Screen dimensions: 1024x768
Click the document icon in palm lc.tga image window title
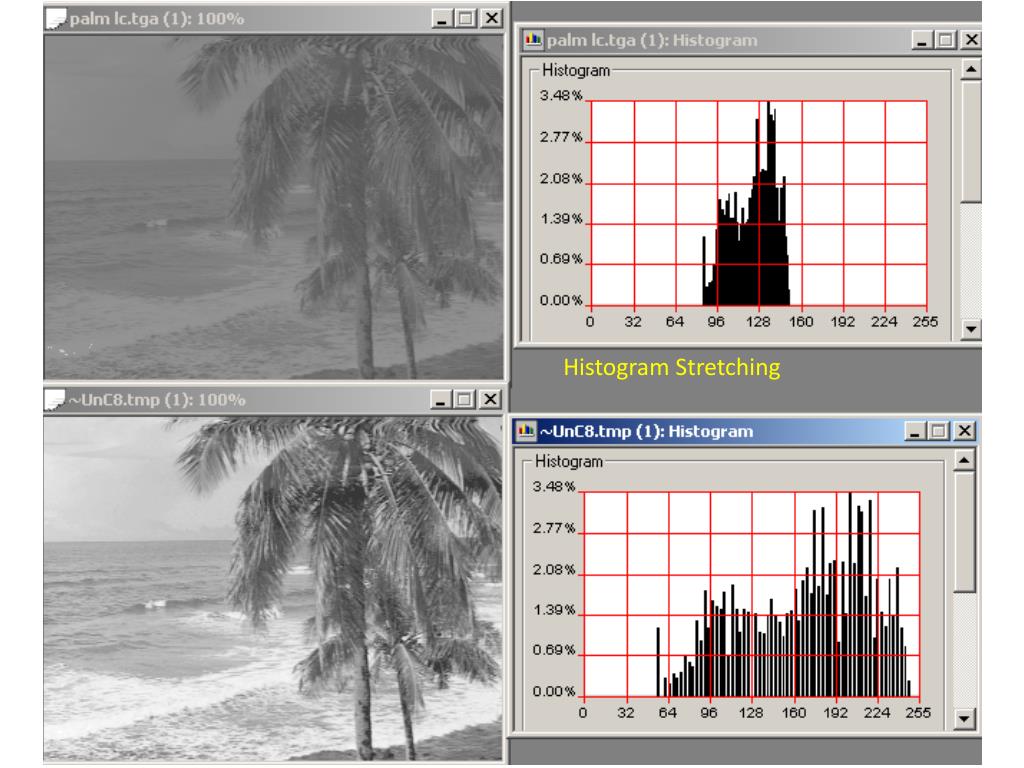coord(56,19)
